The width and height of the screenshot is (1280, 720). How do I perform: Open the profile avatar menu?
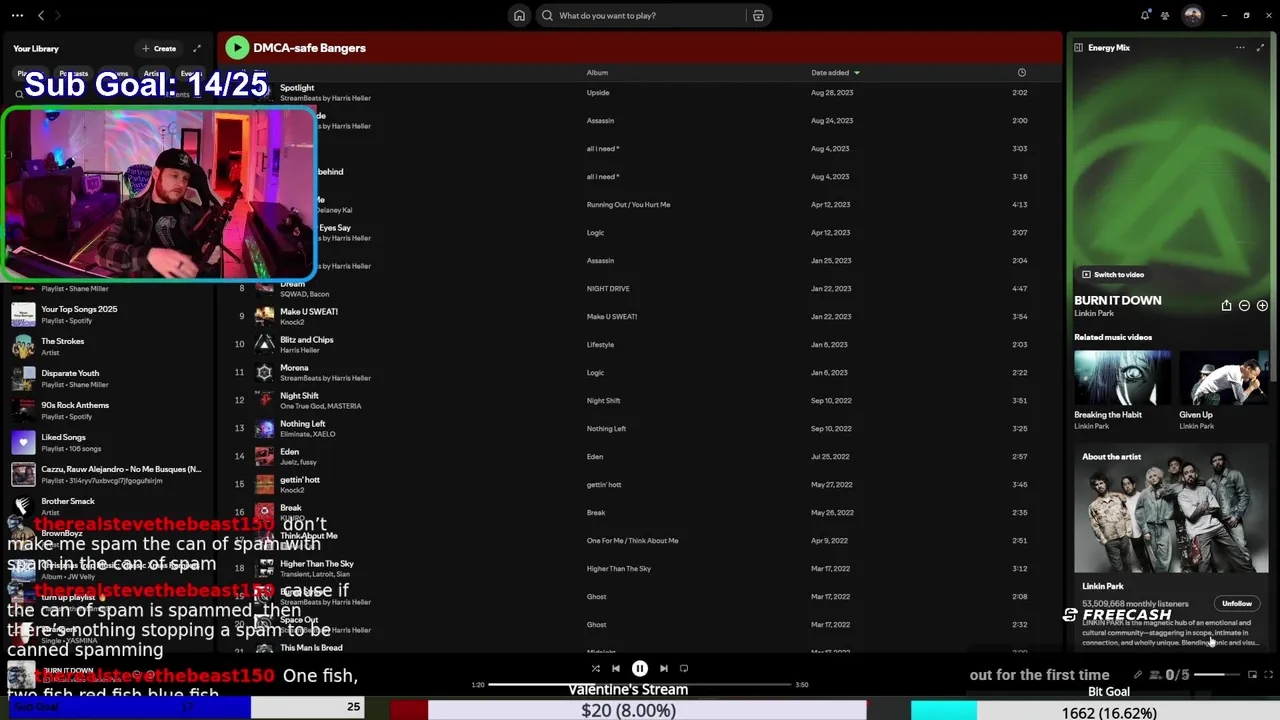1192,15
